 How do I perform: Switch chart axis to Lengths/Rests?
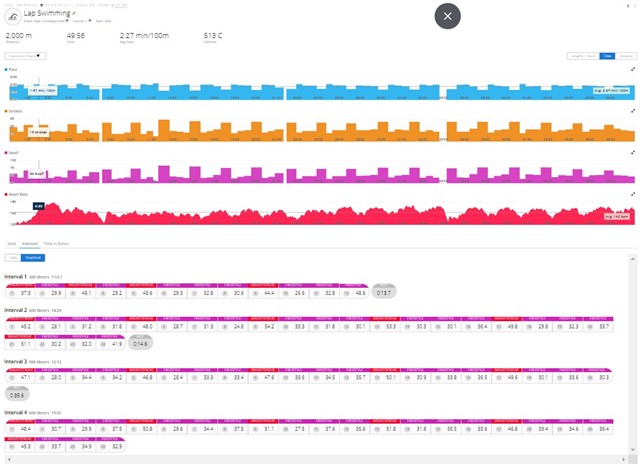tap(583, 56)
